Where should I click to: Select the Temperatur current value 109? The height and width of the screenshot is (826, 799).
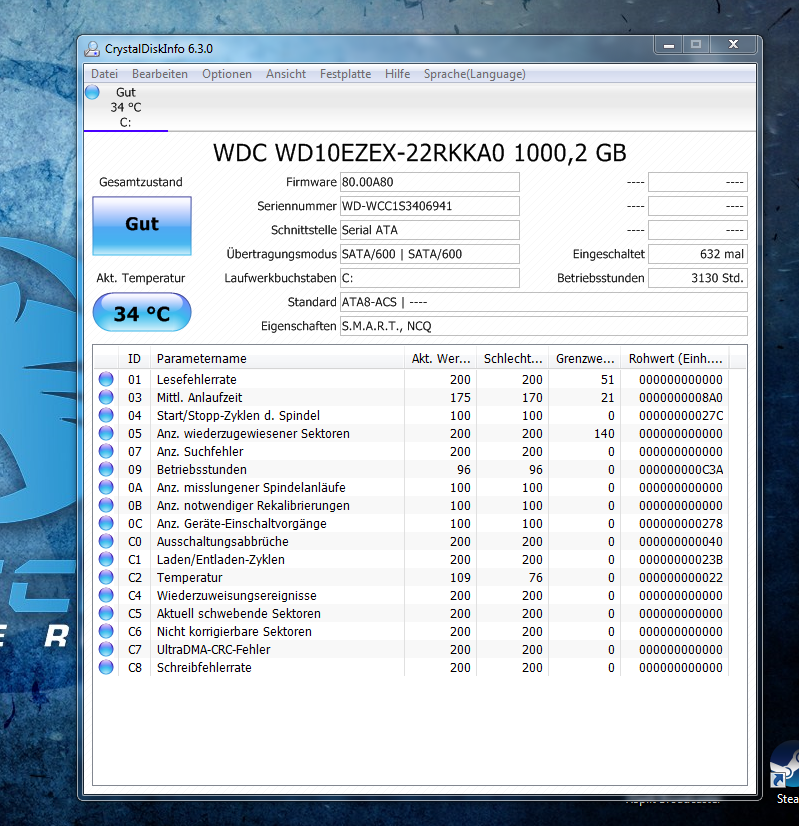pos(460,577)
